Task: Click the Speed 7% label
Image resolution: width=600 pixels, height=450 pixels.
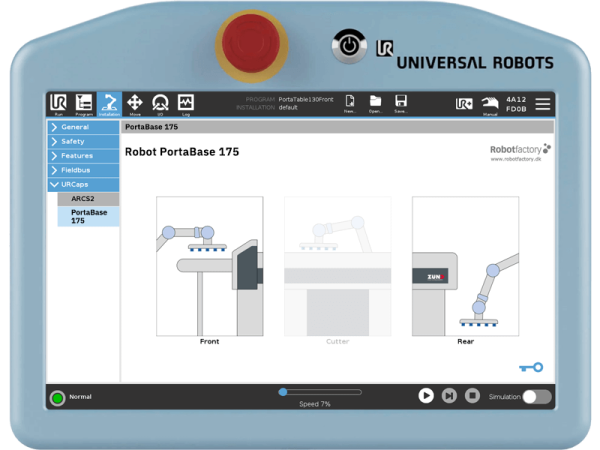Action: [315, 404]
